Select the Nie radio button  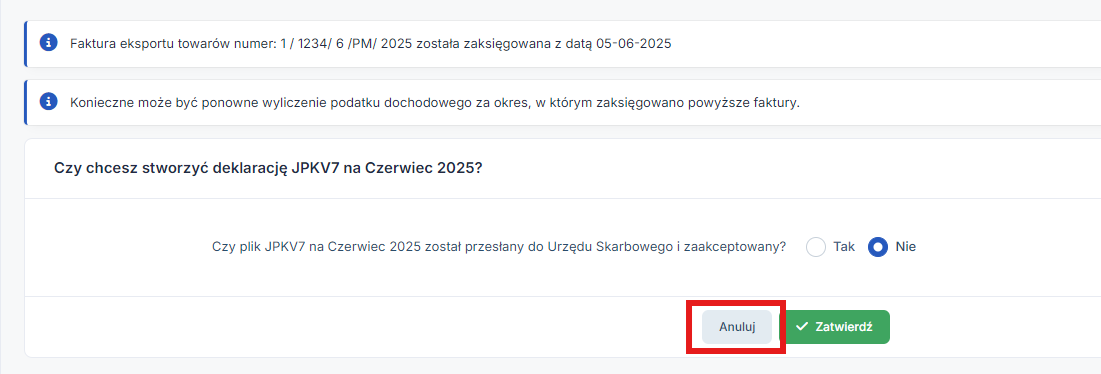click(878, 247)
